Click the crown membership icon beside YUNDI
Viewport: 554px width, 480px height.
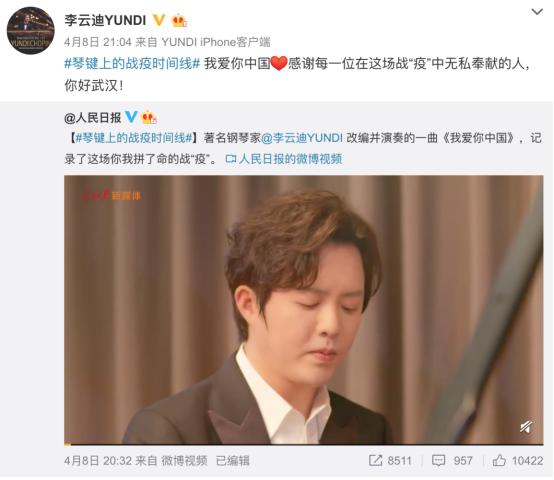point(179,20)
